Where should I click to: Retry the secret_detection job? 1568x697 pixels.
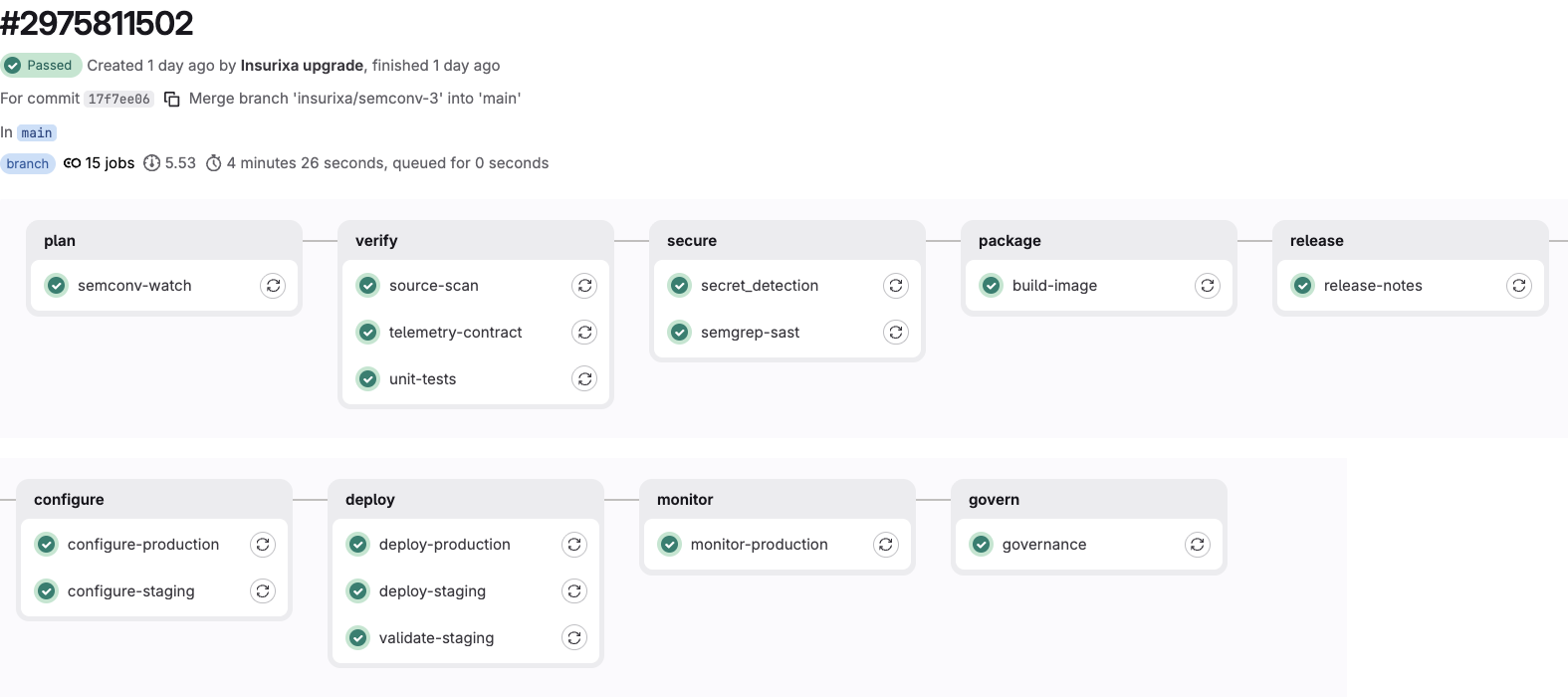(896, 286)
